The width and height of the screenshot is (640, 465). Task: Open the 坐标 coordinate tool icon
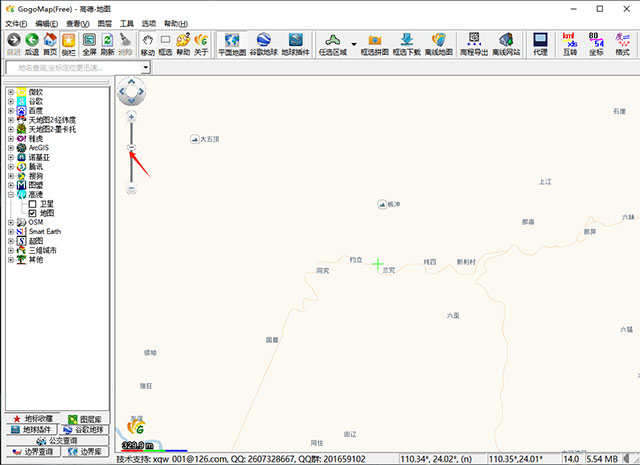tap(596, 44)
